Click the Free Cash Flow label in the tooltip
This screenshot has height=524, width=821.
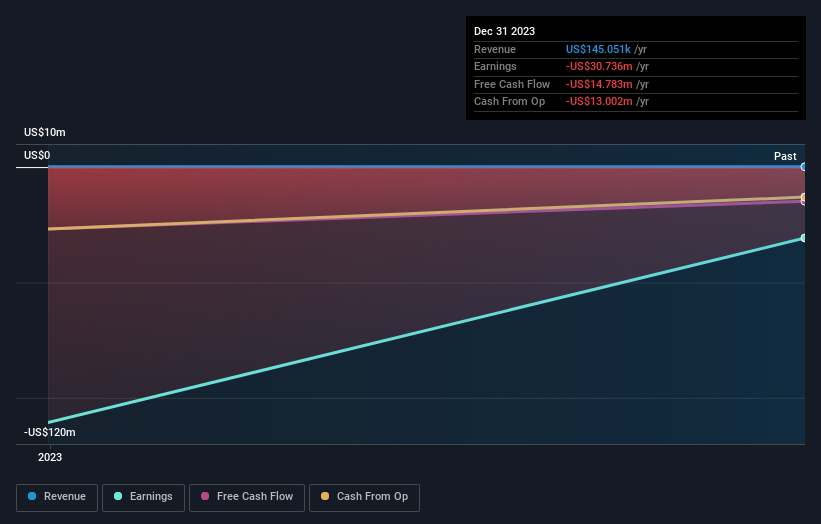click(512, 84)
